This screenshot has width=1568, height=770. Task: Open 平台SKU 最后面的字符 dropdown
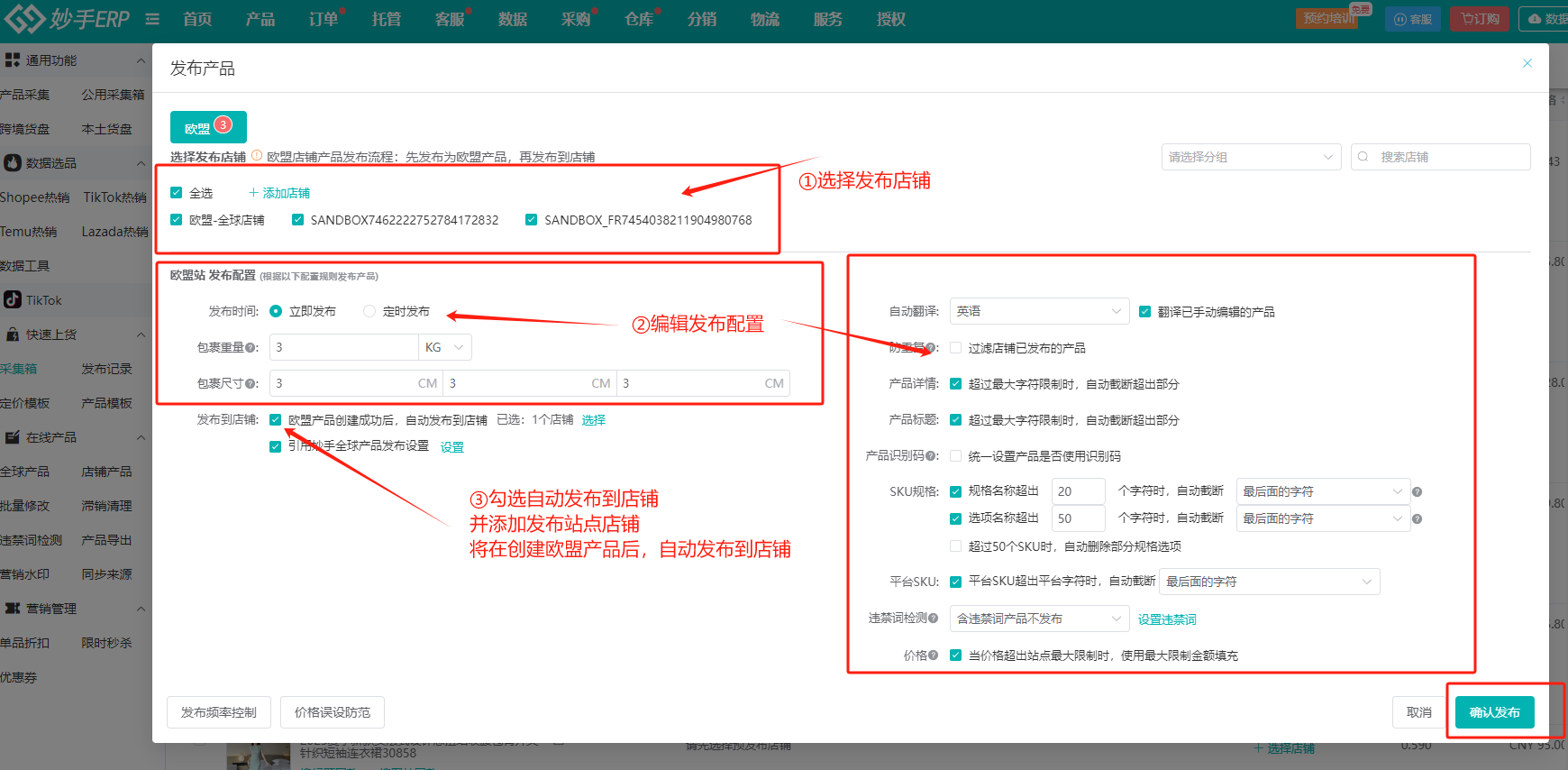click(x=1270, y=582)
